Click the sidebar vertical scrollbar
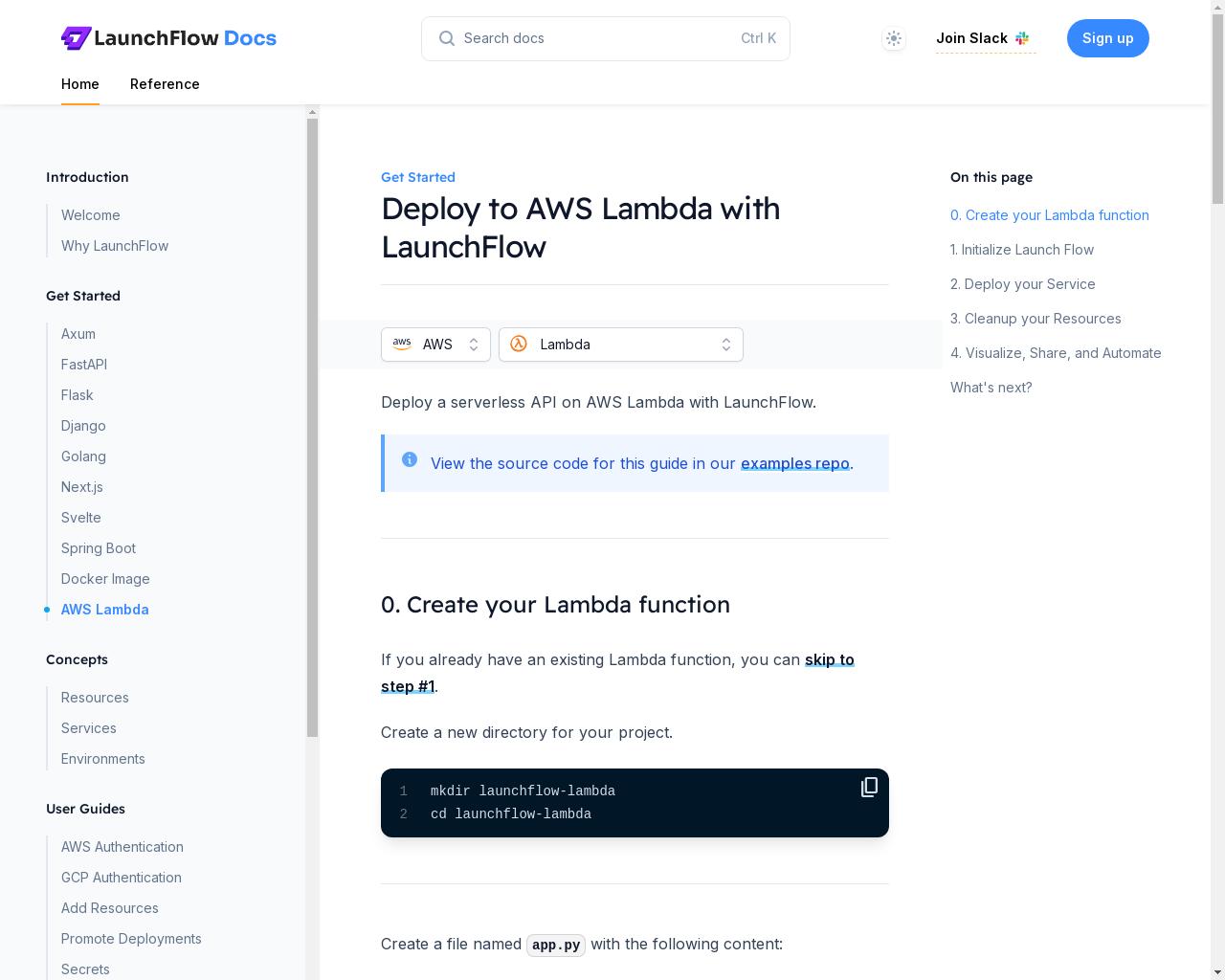This screenshot has width=1225, height=980. click(312, 428)
